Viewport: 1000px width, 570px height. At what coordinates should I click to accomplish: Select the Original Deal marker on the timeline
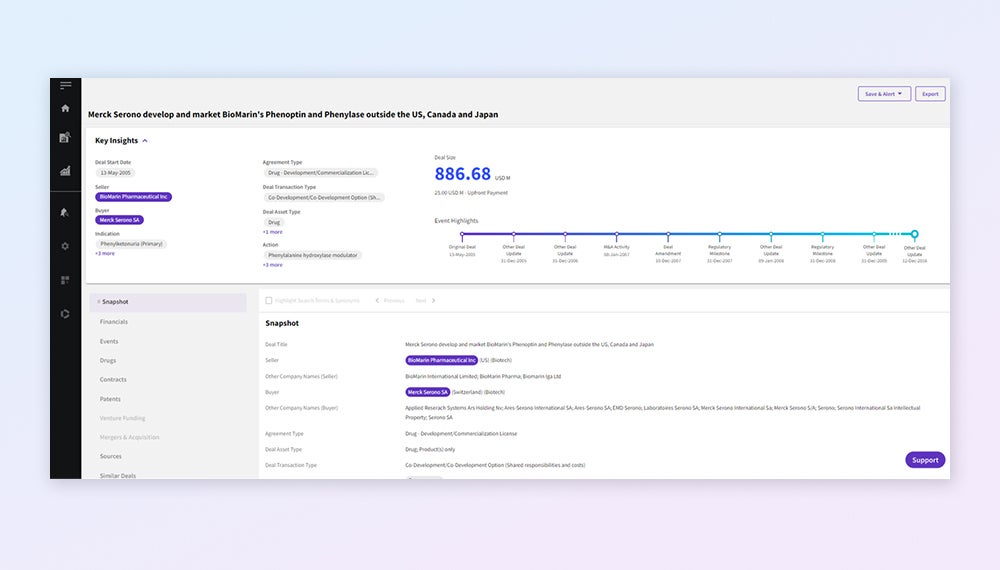(462, 234)
